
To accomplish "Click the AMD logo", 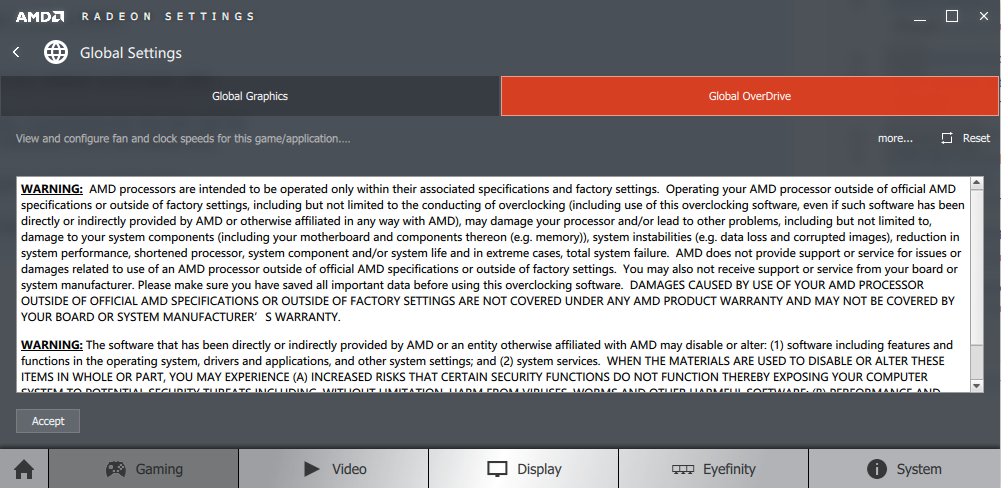I will 40,17.
